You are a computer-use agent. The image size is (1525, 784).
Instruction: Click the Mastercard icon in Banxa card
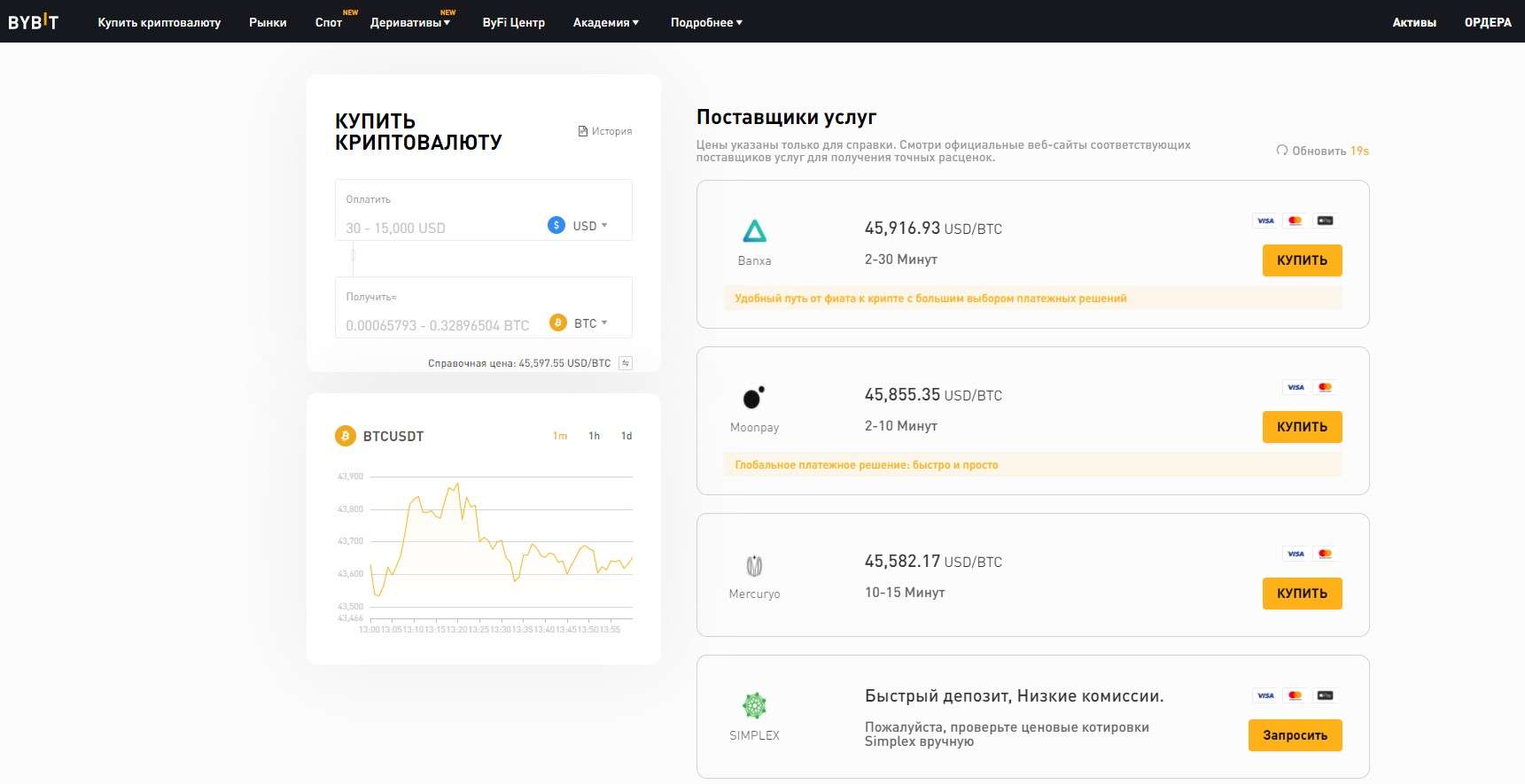point(1295,221)
